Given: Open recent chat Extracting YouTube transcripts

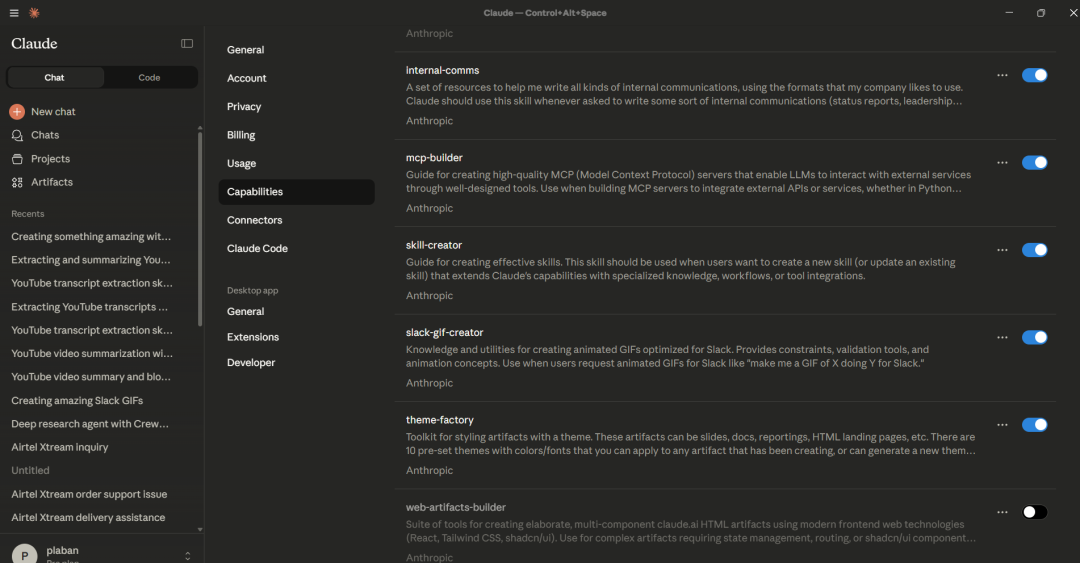Looking at the screenshot, I should coord(90,307).
